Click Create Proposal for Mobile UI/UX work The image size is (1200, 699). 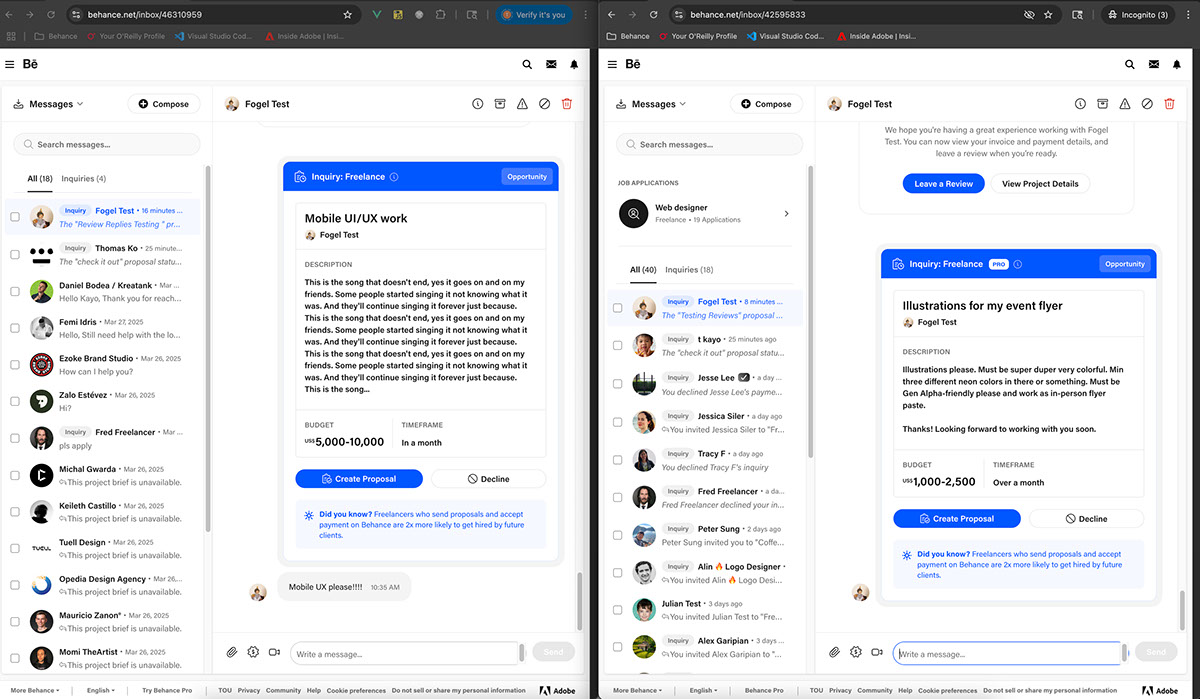point(359,479)
